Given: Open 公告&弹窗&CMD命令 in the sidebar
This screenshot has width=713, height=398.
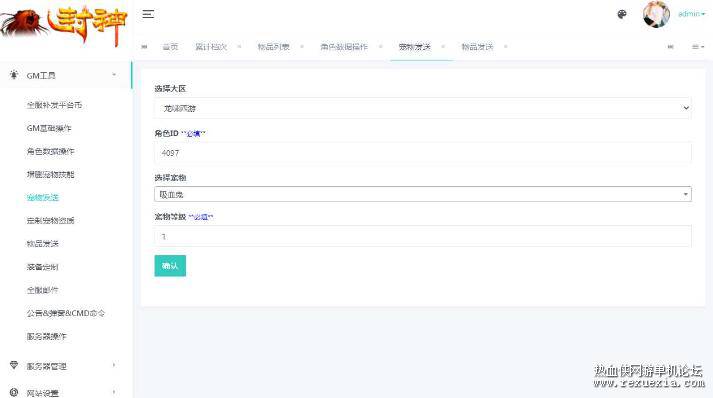Looking at the screenshot, I should pyautogui.click(x=66, y=313).
